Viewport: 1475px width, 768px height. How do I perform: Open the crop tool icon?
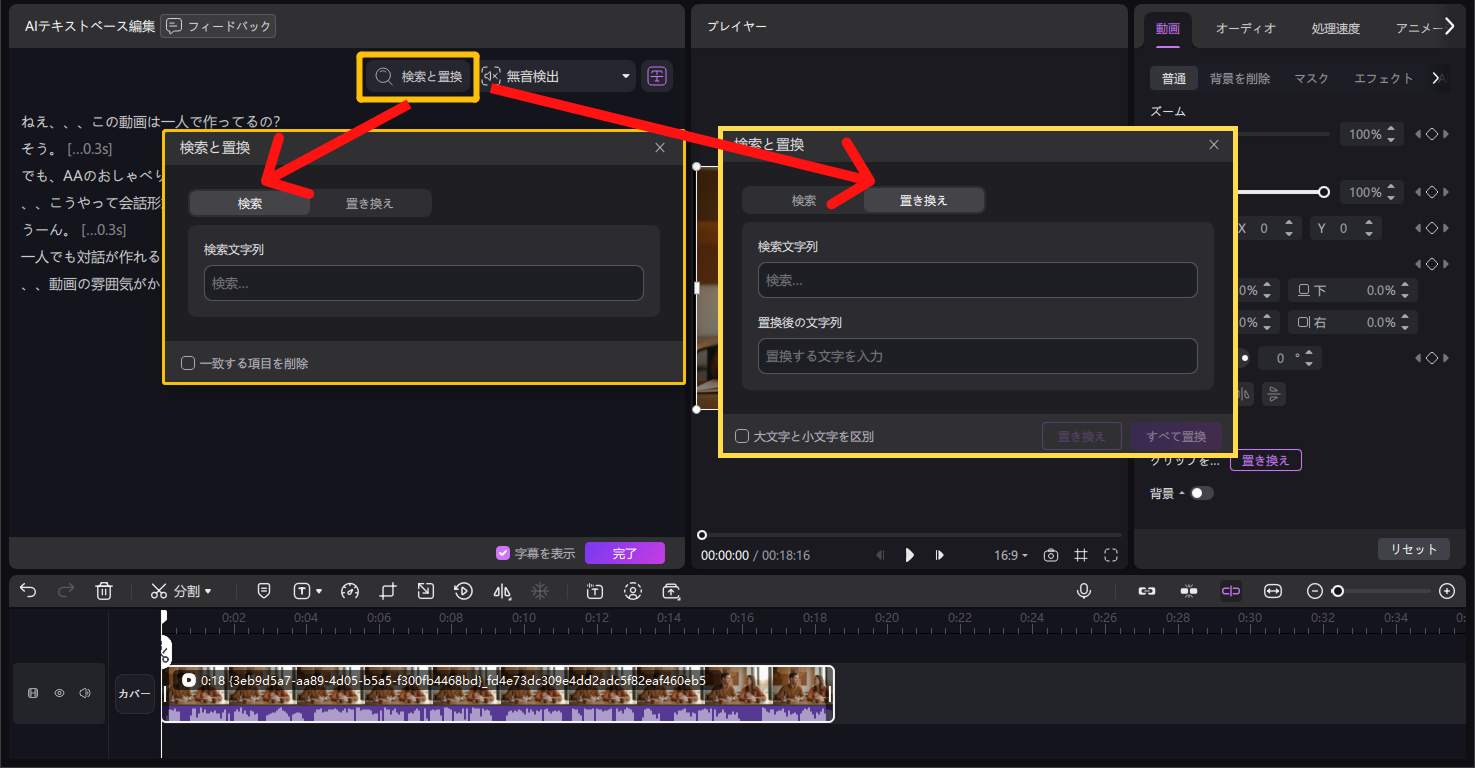point(389,591)
